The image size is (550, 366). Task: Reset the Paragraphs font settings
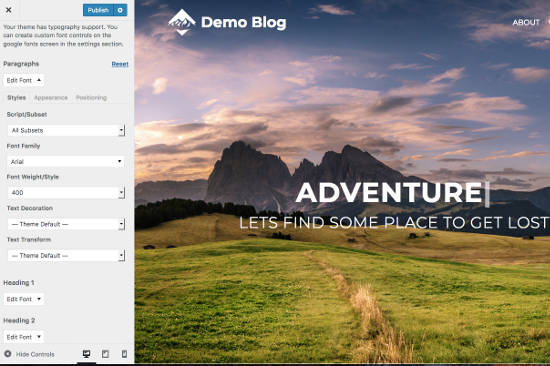pos(120,64)
